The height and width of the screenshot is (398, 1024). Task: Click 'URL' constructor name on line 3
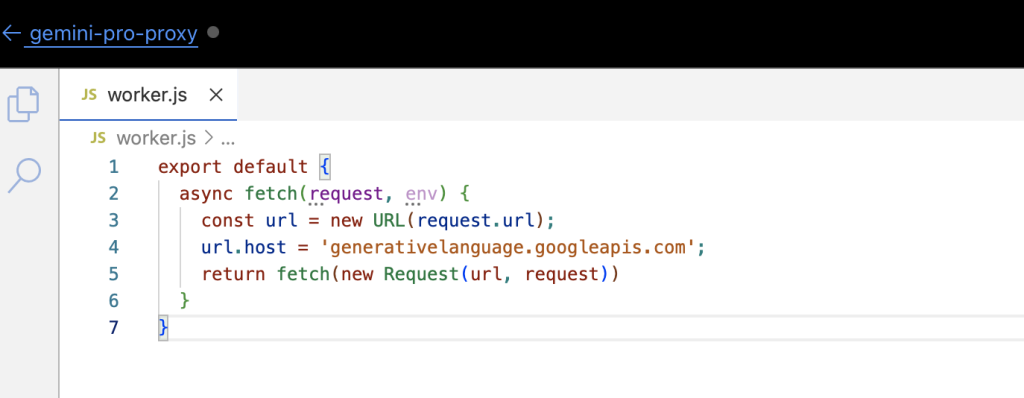[389, 220]
